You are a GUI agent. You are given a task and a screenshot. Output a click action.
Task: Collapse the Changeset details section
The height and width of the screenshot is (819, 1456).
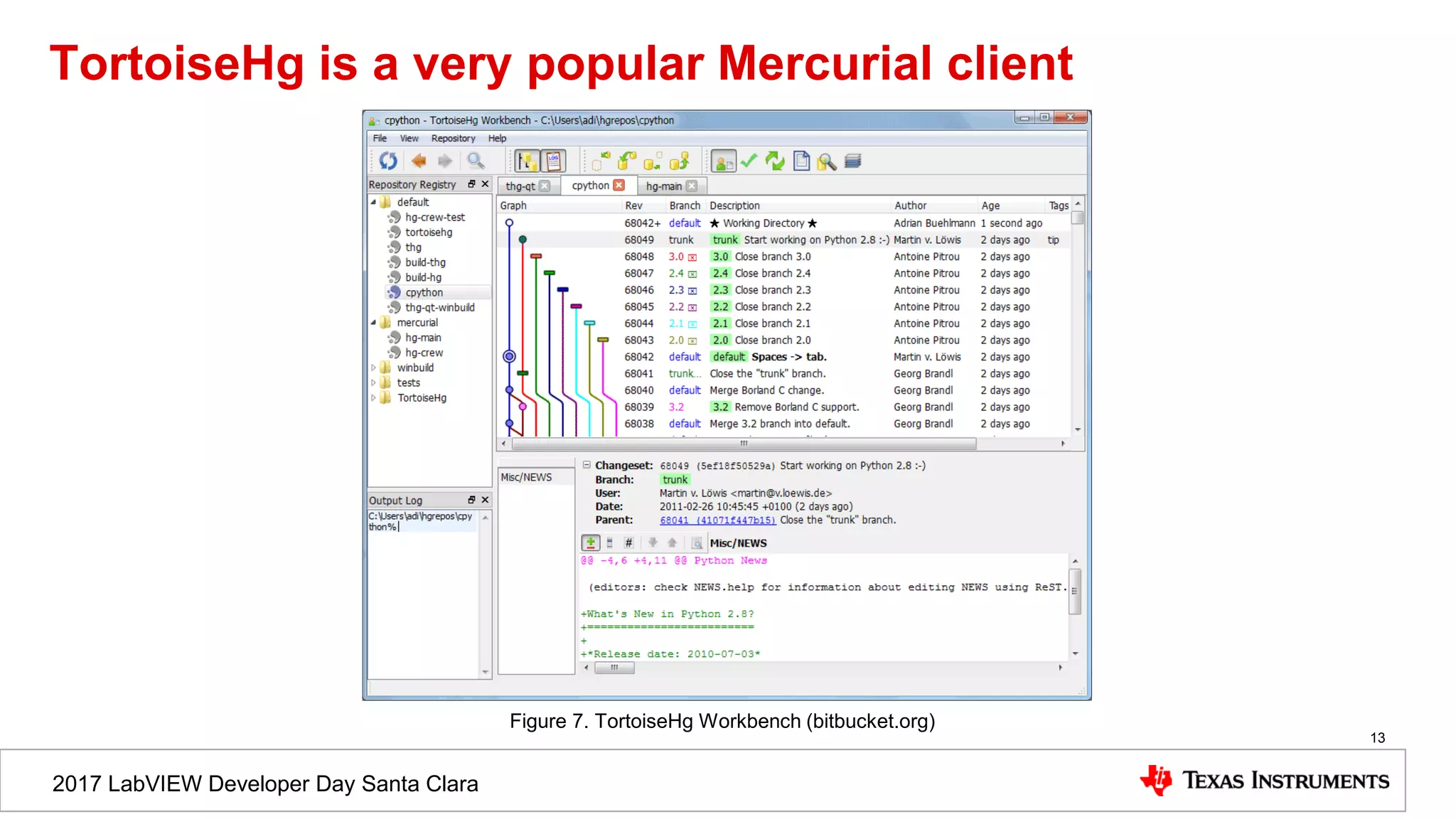coord(587,465)
